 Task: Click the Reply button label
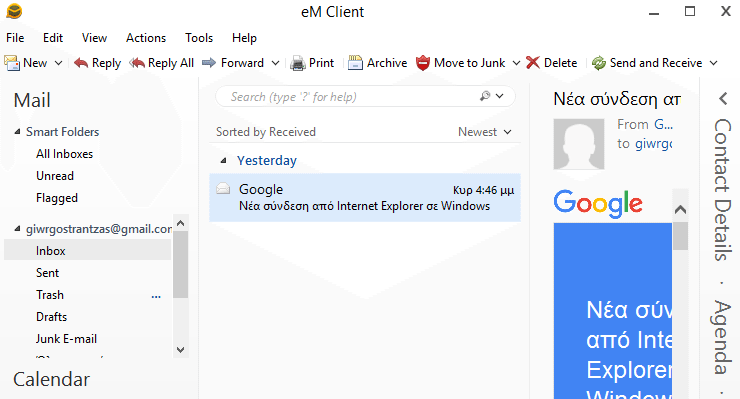tap(106, 63)
